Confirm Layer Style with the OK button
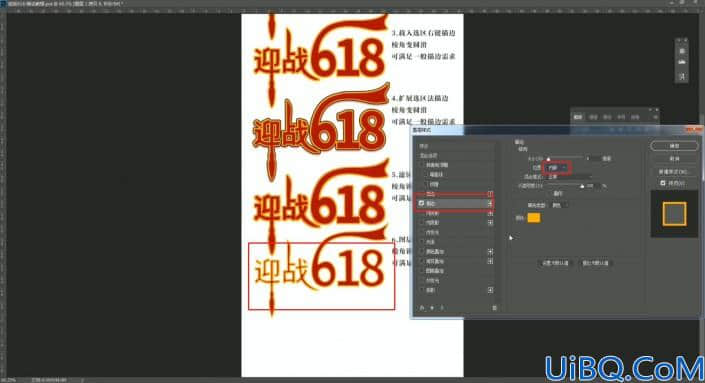The image size is (705, 383). pyautogui.click(x=674, y=146)
